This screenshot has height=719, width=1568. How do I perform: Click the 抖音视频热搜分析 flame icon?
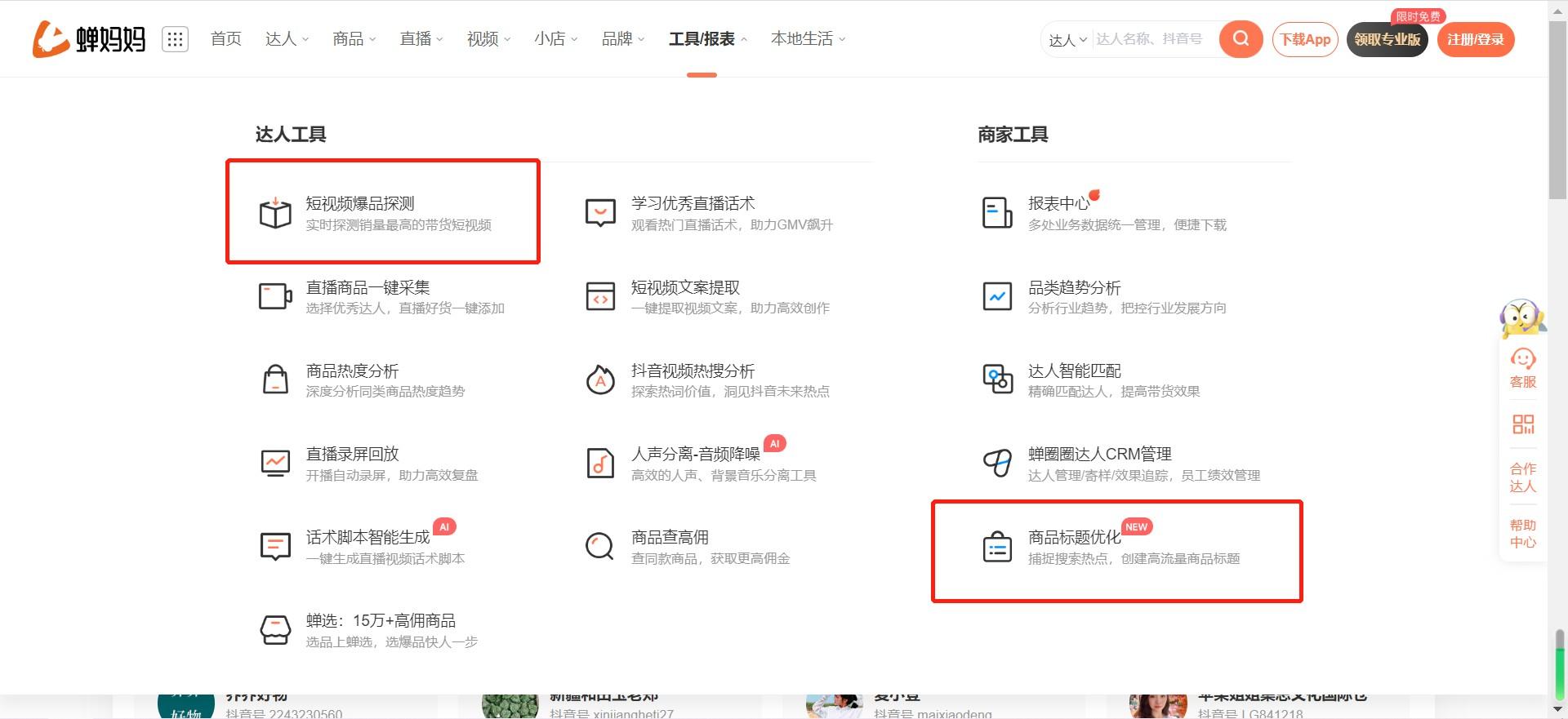[600, 379]
